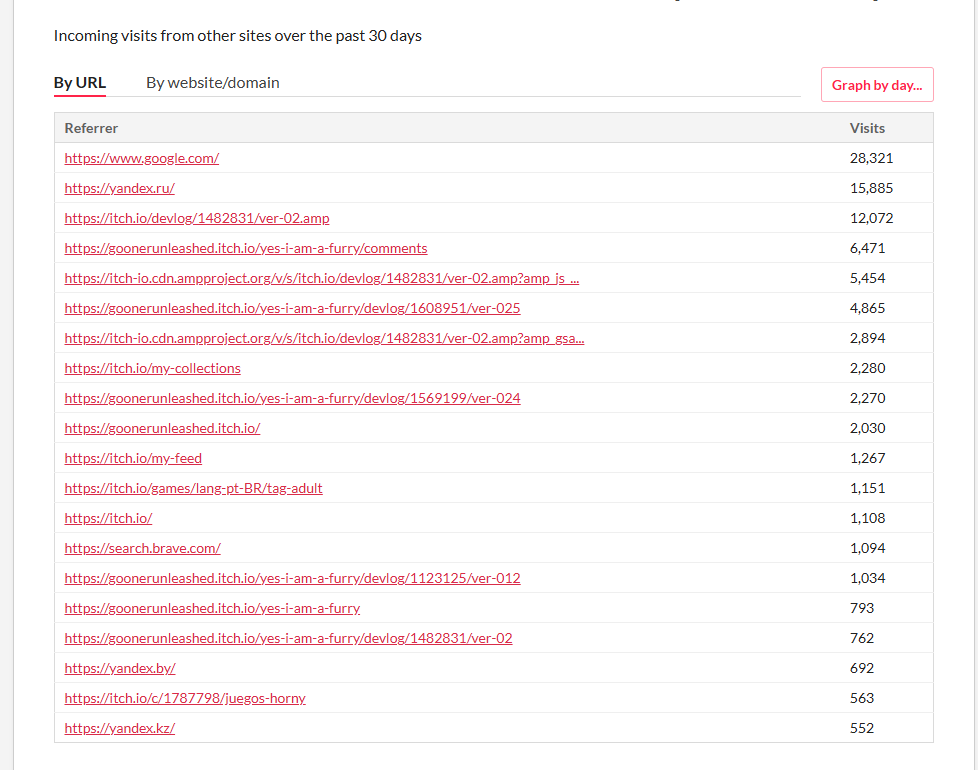Open the itch.io/my-feed link
The width and height of the screenshot is (978, 770).
click(133, 458)
